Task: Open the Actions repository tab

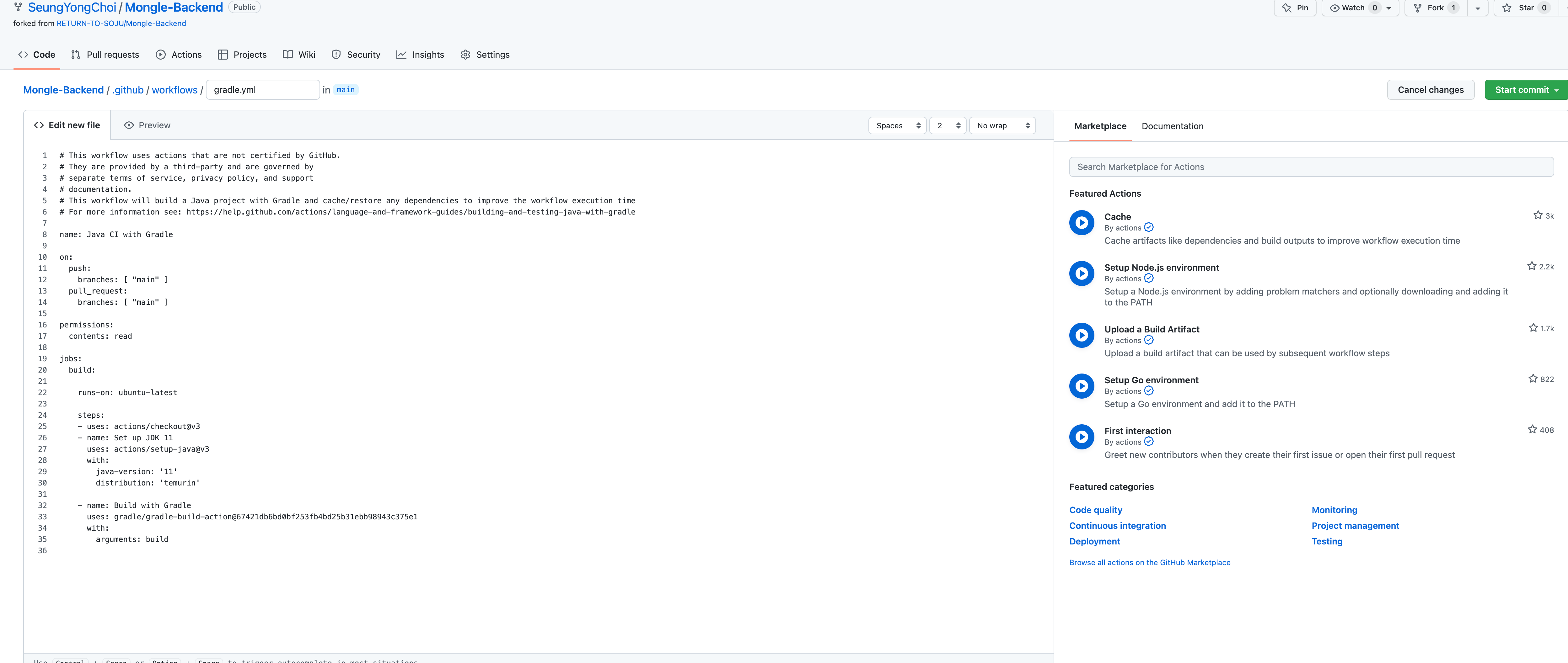Action: 178,55
